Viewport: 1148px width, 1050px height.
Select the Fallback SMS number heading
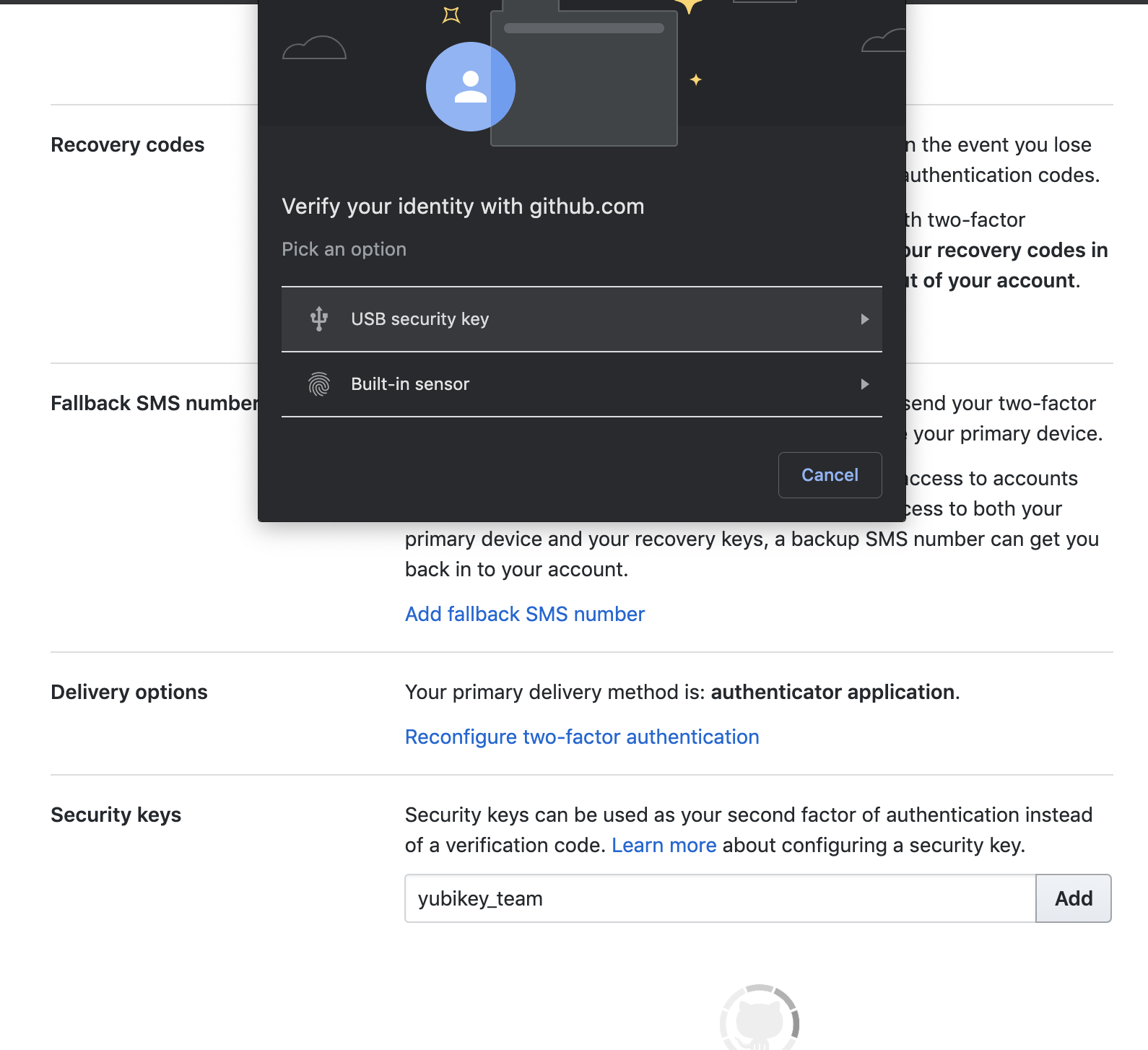click(155, 403)
